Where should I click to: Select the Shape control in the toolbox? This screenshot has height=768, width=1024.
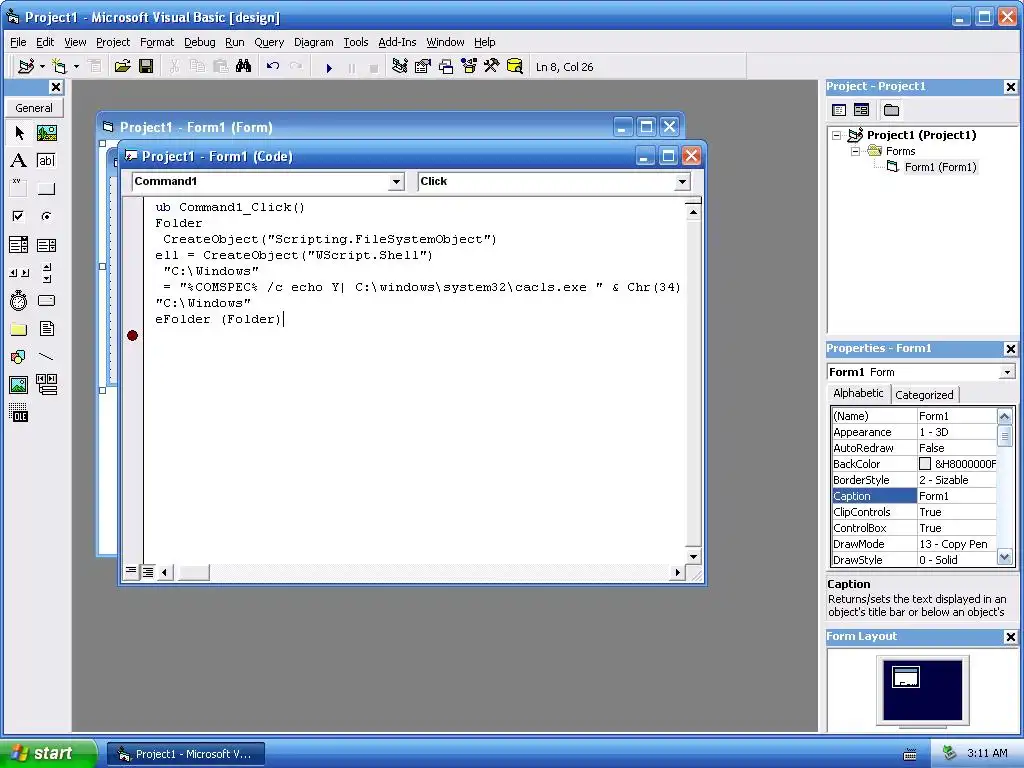[x=19, y=357]
